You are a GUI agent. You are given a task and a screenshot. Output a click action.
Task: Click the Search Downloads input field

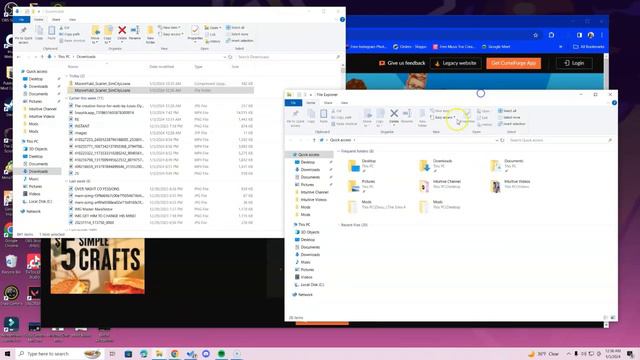[x=288, y=57]
